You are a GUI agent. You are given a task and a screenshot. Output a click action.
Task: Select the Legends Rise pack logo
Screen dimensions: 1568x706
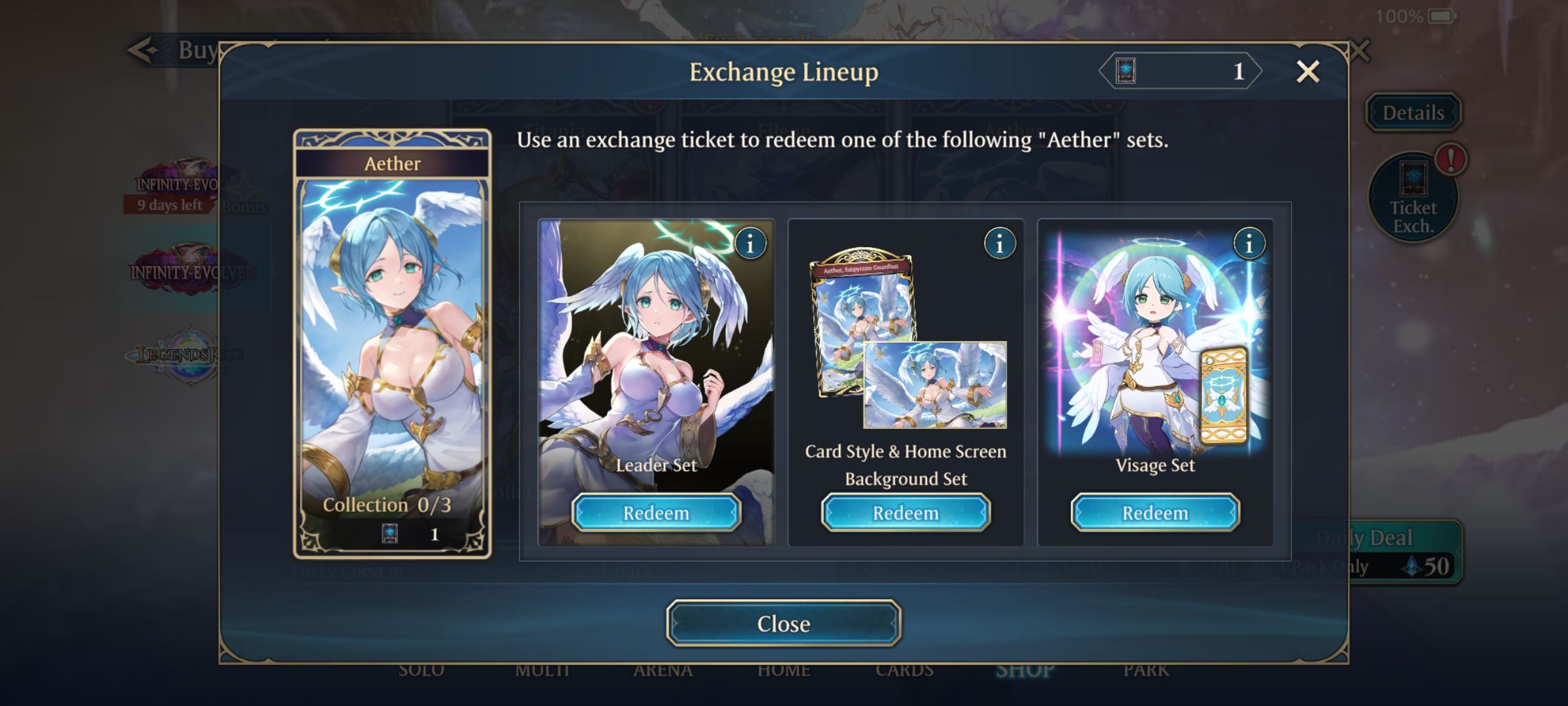pos(188,355)
